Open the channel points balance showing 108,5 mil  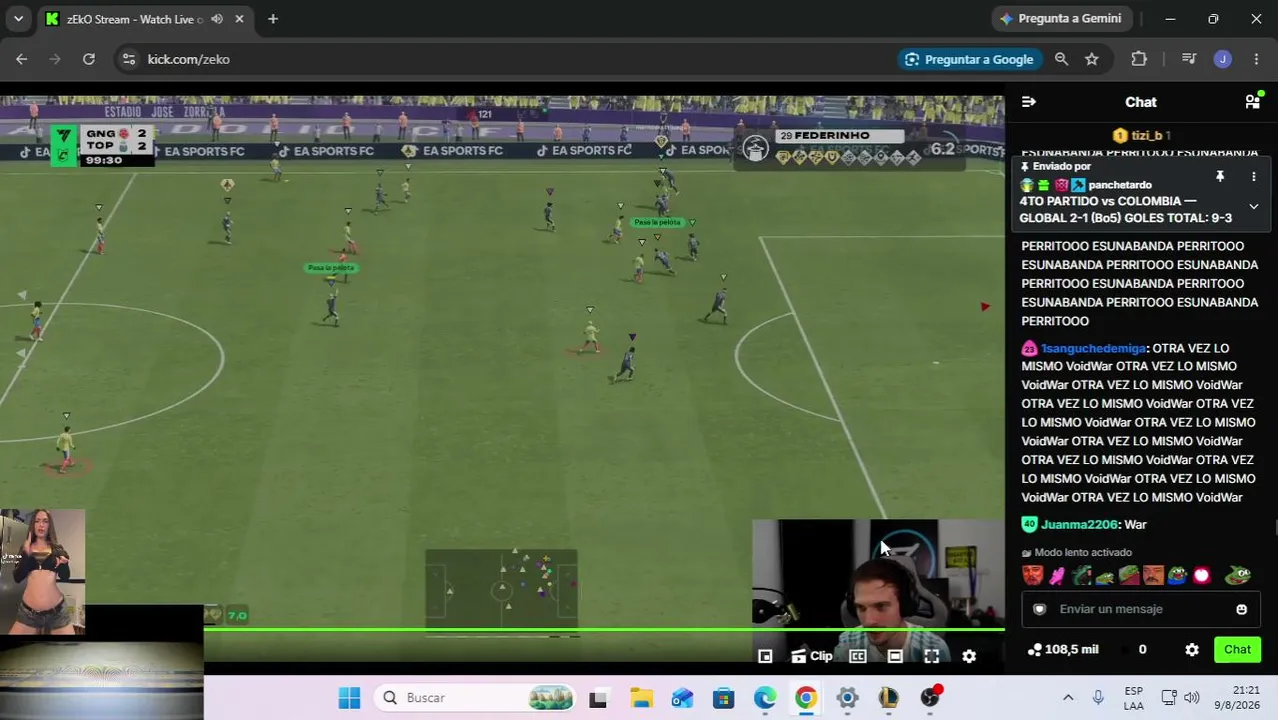point(1062,650)
